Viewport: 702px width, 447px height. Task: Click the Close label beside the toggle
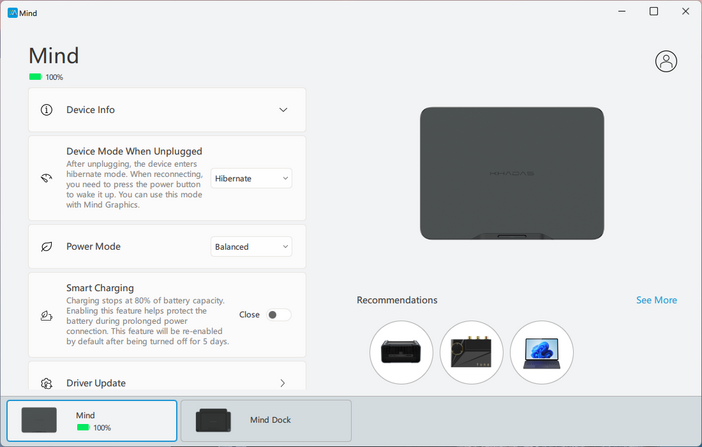click(x=249, y=315)
